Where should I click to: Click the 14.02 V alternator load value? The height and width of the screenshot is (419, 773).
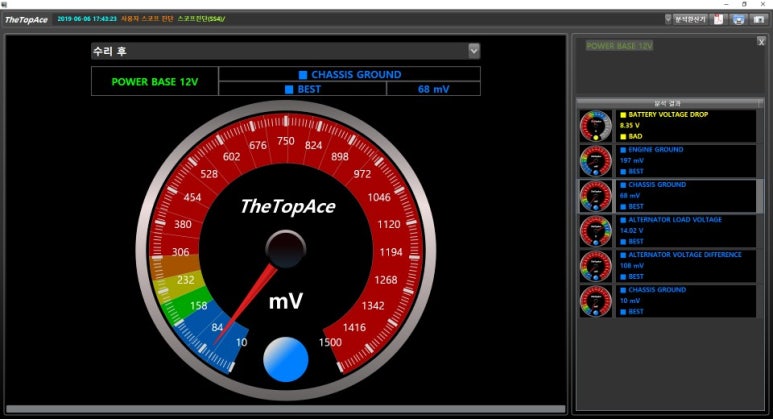pyautogui.click(x=632, y=230)
